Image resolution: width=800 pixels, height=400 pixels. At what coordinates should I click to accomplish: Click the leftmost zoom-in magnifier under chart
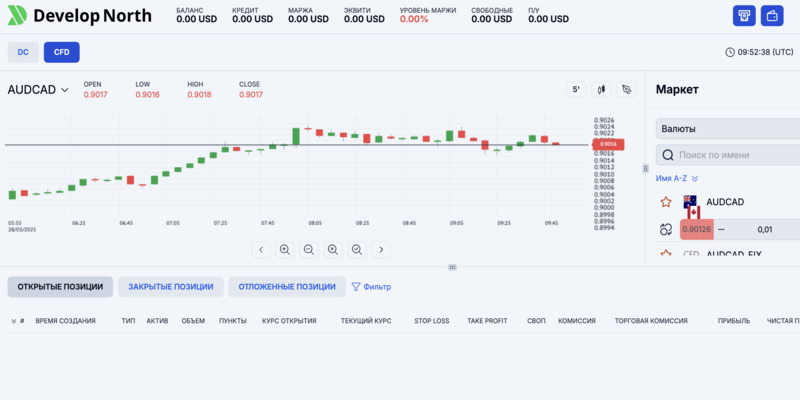pyautogui.click(x=285, y=250)
